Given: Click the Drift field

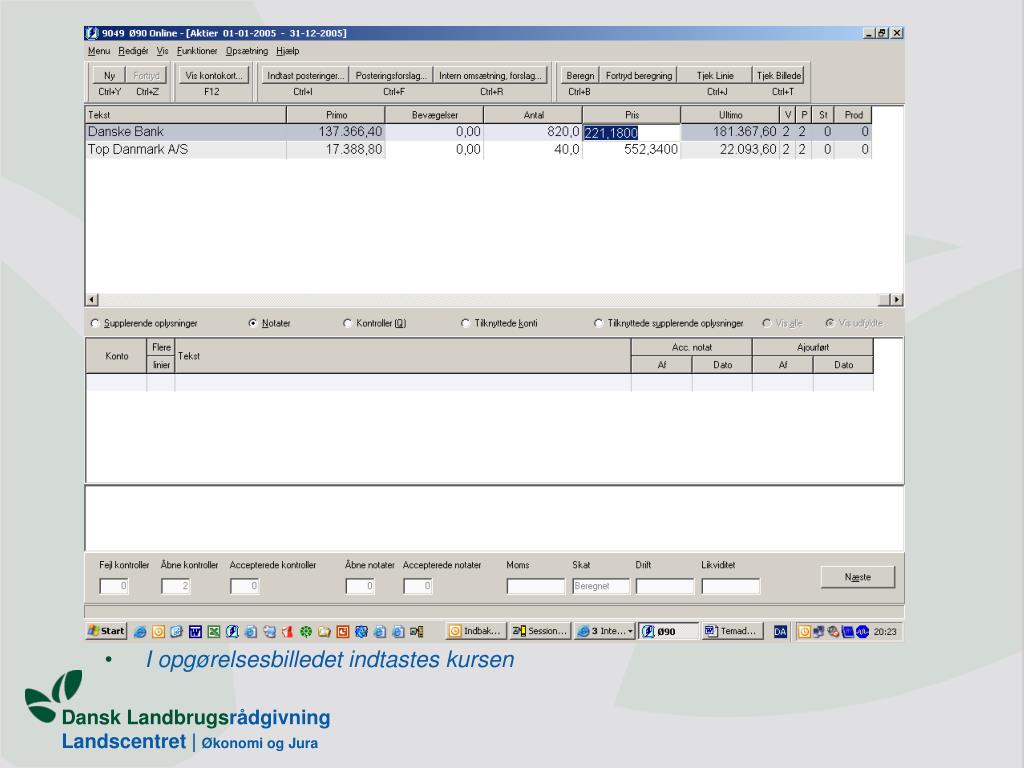Looking at the screenshot, I should [x=665, y=586].
